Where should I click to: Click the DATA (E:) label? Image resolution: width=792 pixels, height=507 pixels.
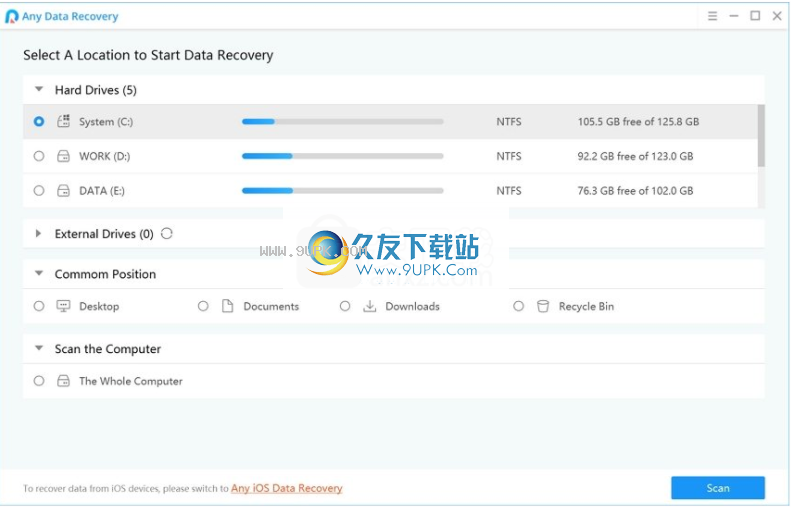(x=102, y=190)
